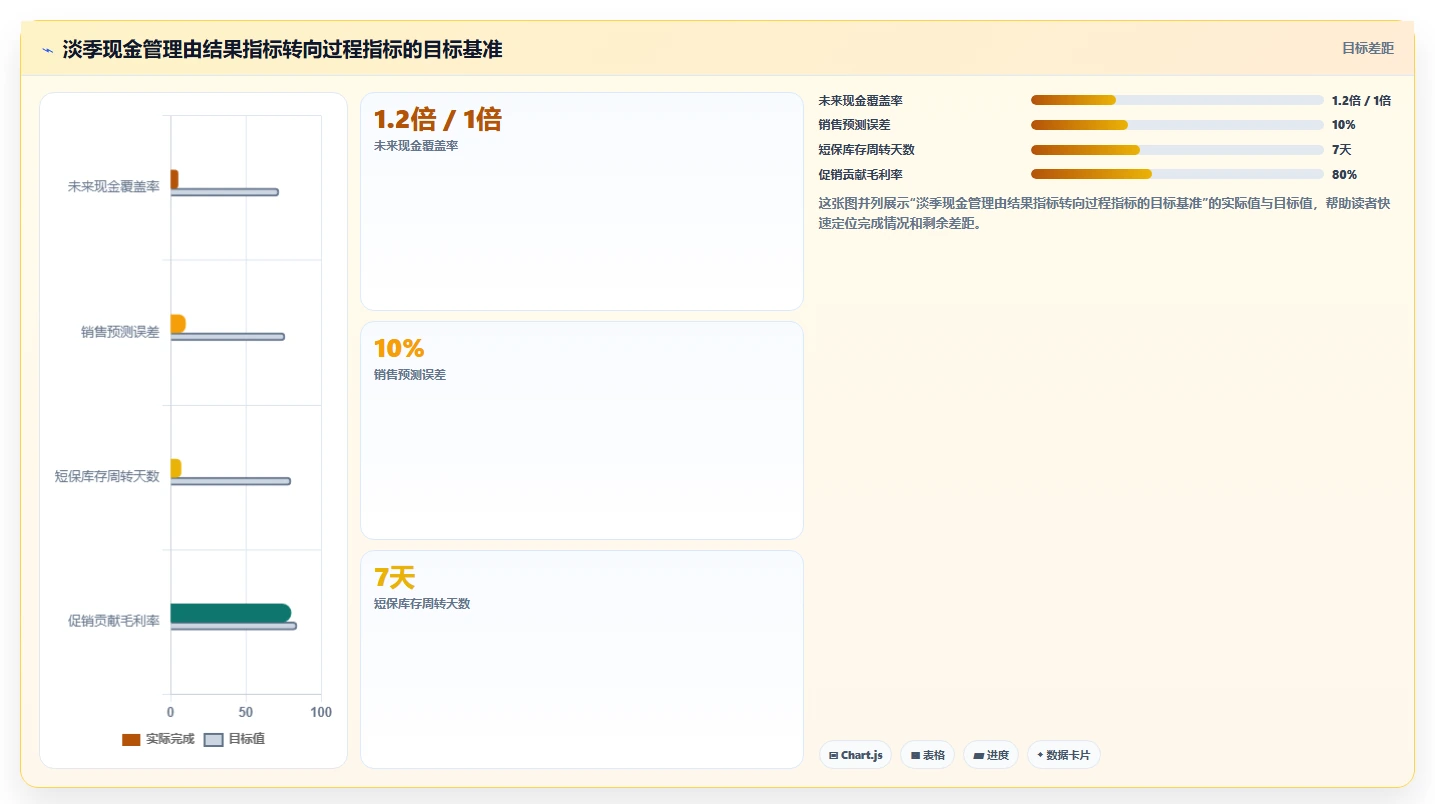Toggle 目标值 legend entry in chart

click(x=234, y=739)
